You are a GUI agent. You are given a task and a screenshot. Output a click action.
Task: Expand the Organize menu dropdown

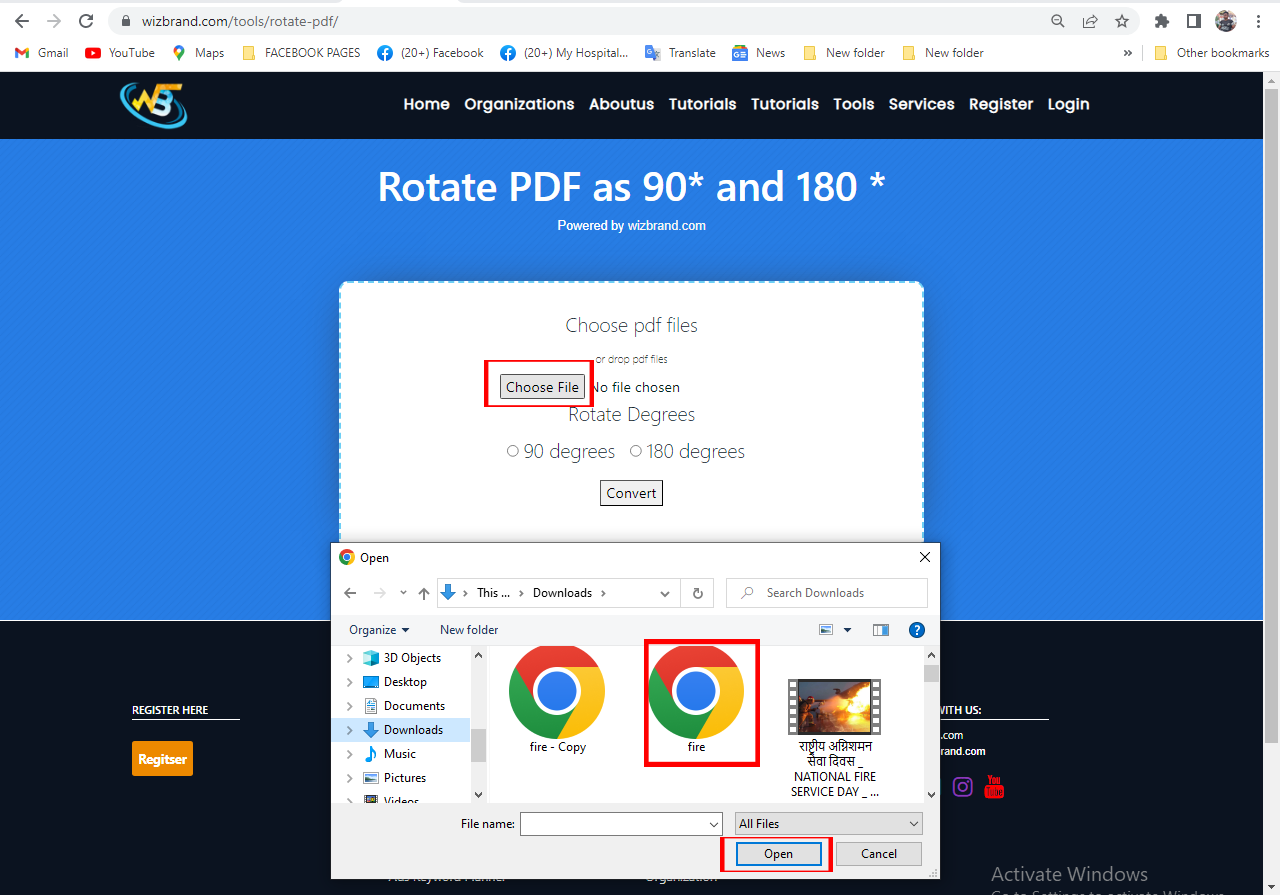pos(379,630)
